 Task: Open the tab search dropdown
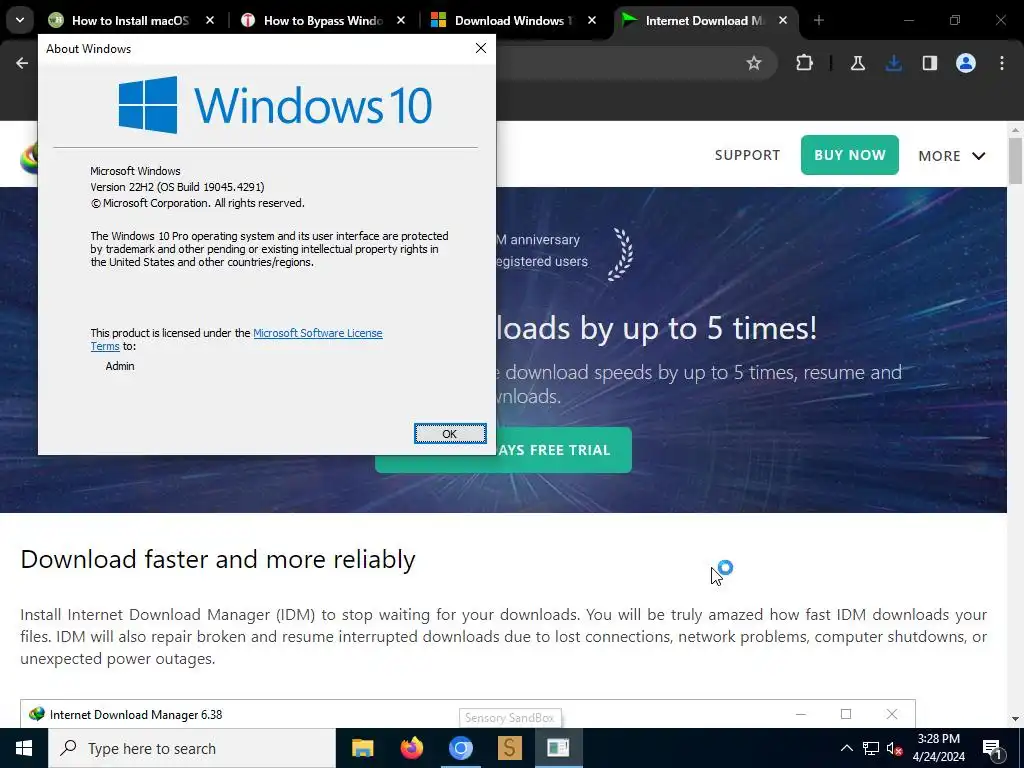tap(20, 20)
